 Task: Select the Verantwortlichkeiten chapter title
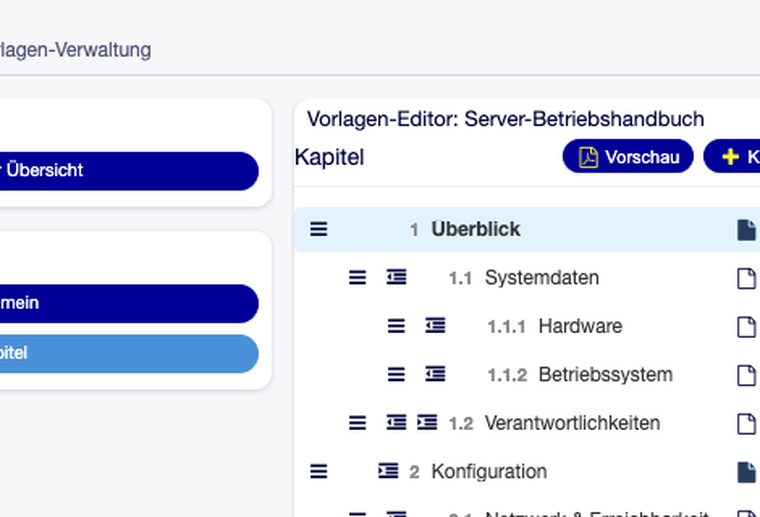tap(572, 423)
